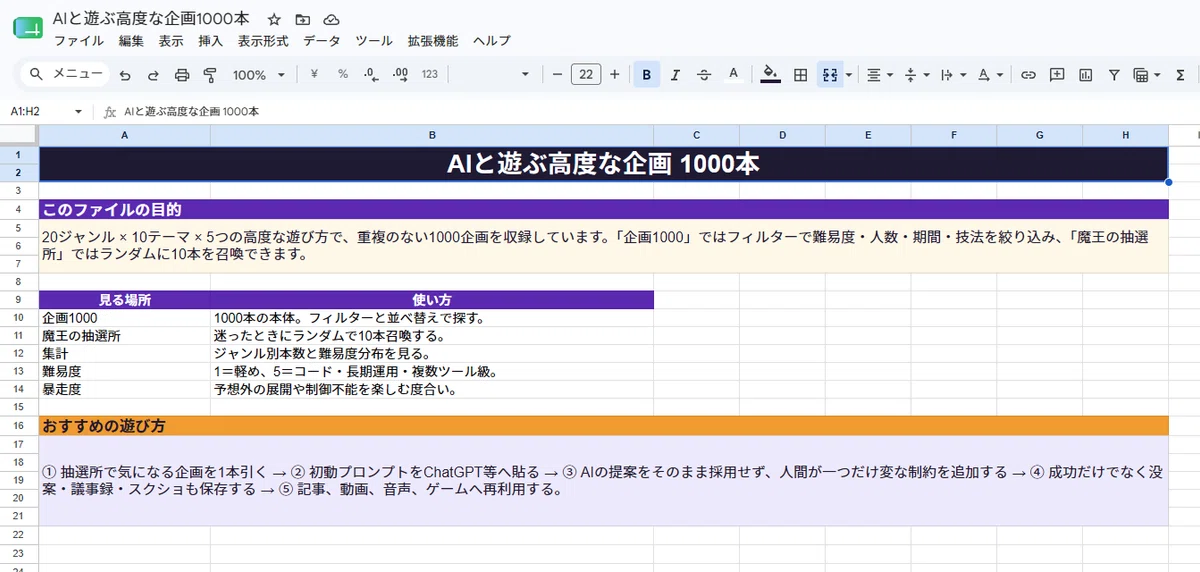Image resolution: width=1200 pixels, height=572 pixels.
Task: Open the ヘルプ menu
Action: (491, 41)
